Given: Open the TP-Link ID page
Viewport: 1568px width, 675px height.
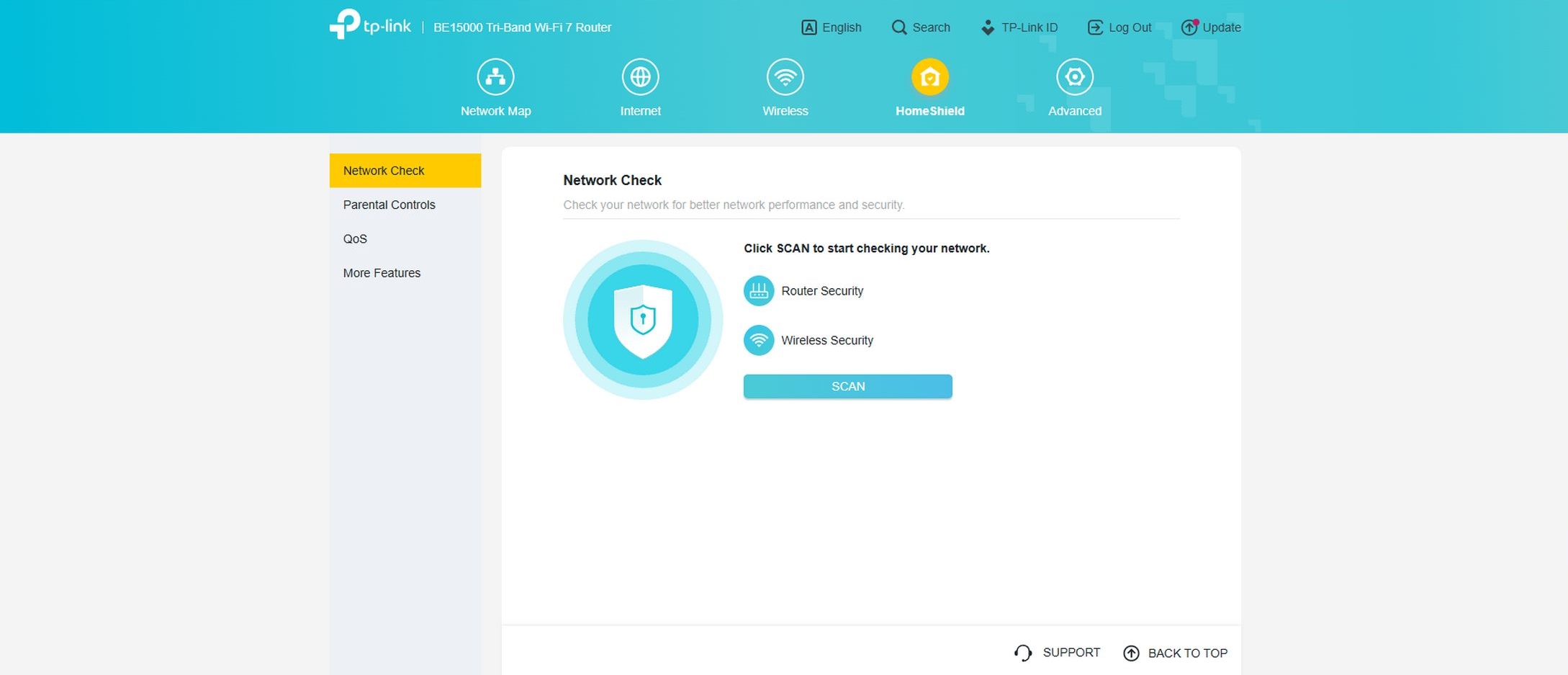Looking at the screenshot, I should (1019, 27).
